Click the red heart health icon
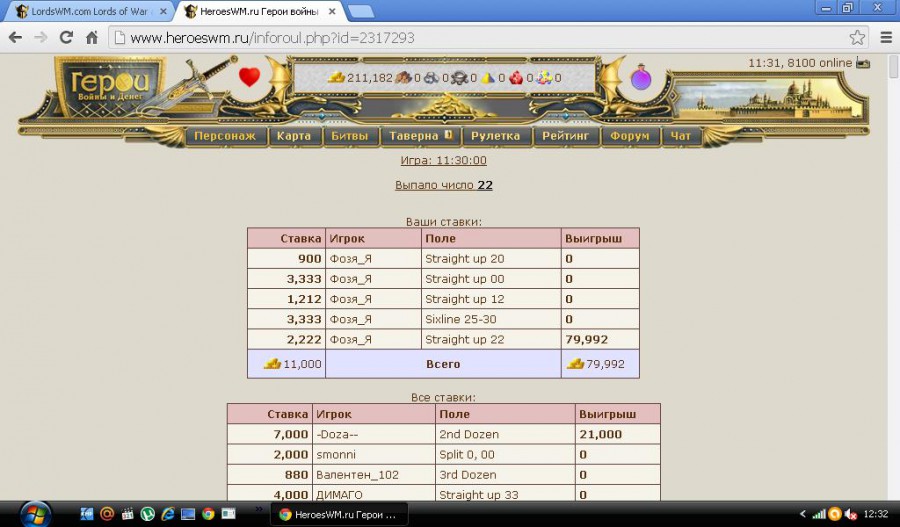Screen dimensions: 900x527 tap(249, 77)
